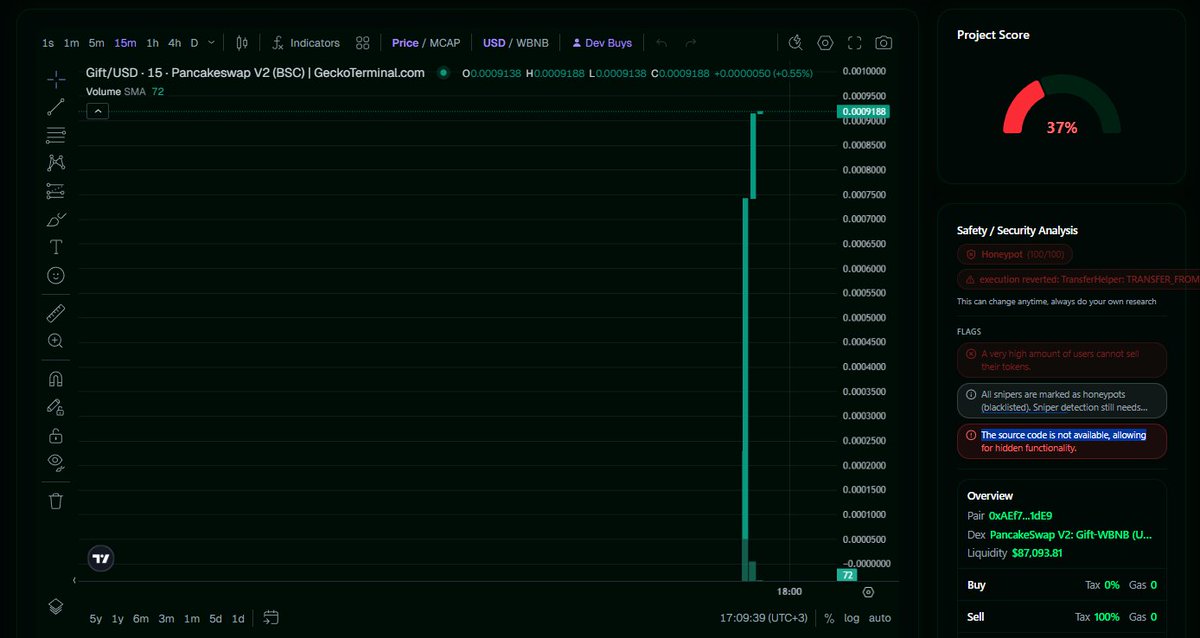Screen dimensions: 1200x638
Task: Undo the last chart action
Action: pyautogui.click(x=661, y=43)
